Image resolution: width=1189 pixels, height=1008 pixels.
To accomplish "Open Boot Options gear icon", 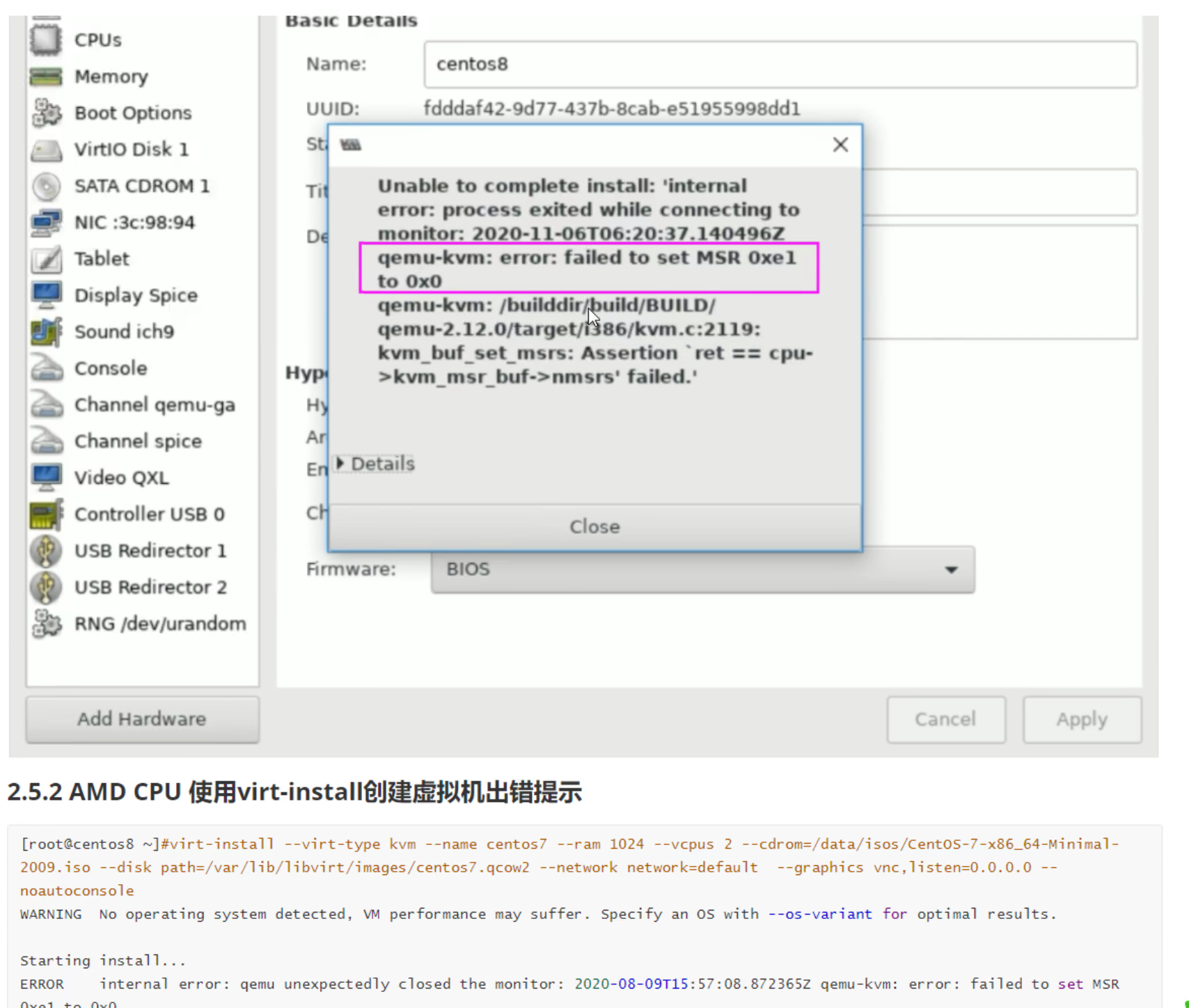I will point(46,113).
